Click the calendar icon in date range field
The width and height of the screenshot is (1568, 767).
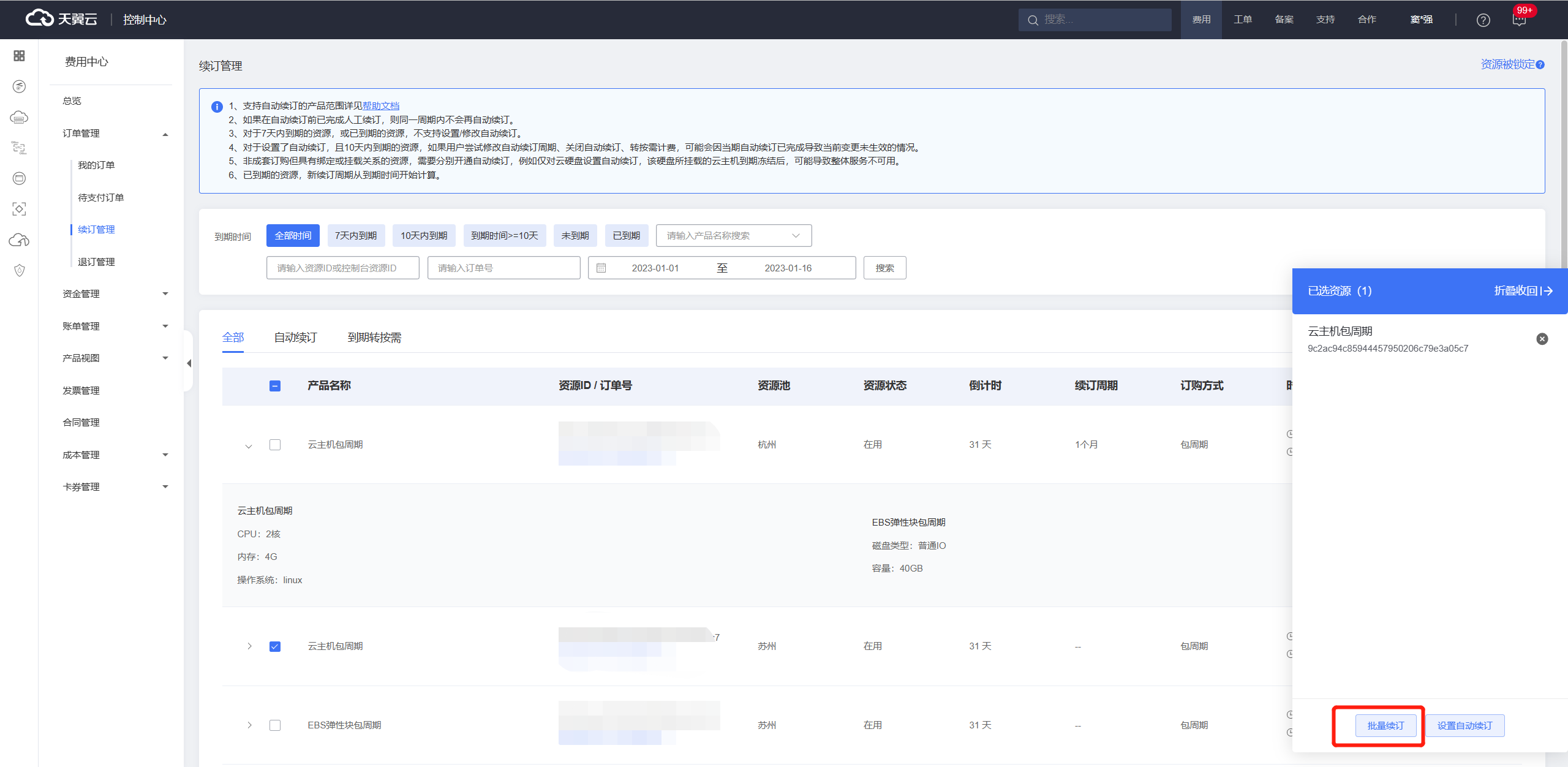tap(601, 268)
